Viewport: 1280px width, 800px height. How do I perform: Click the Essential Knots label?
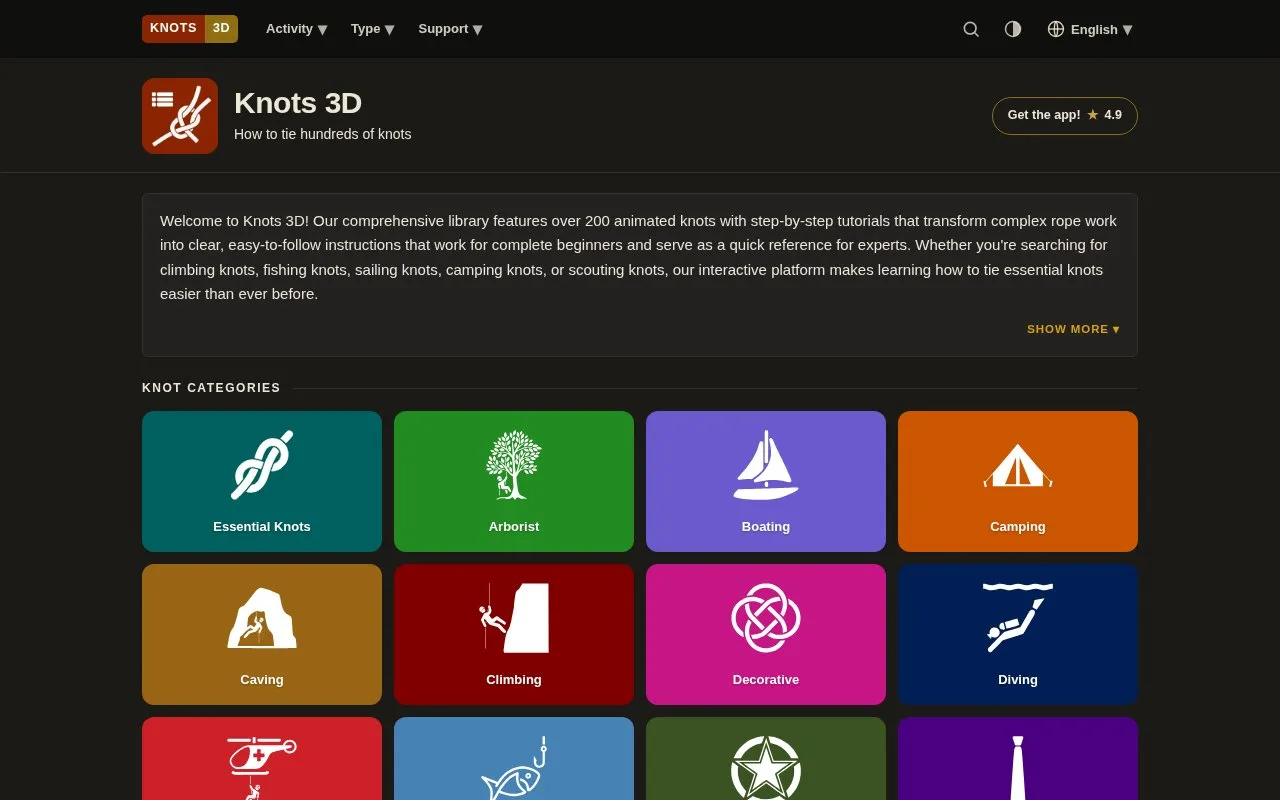(262, 527)
